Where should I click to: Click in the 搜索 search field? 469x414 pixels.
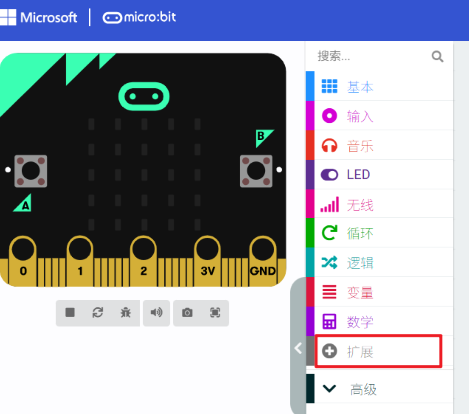click(372, 56)
